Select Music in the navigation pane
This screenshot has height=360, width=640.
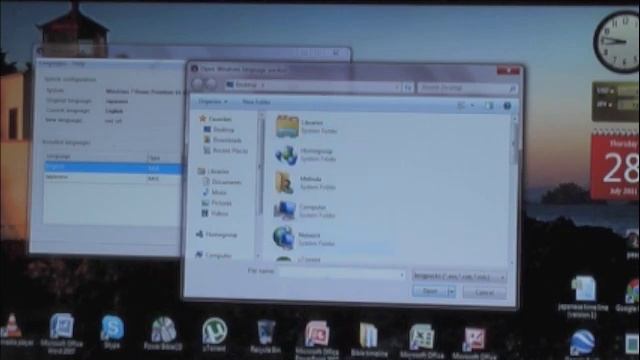click(215, 192)
